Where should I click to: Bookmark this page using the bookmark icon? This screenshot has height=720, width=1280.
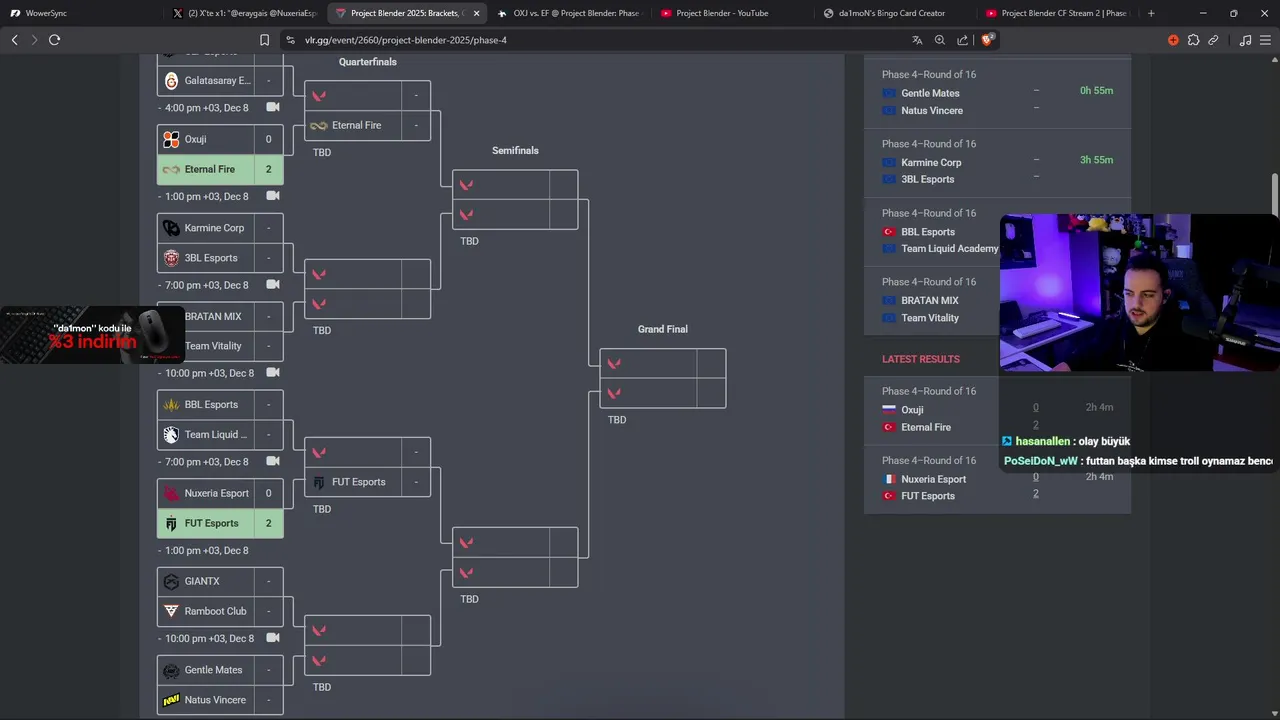pos(264,40)
